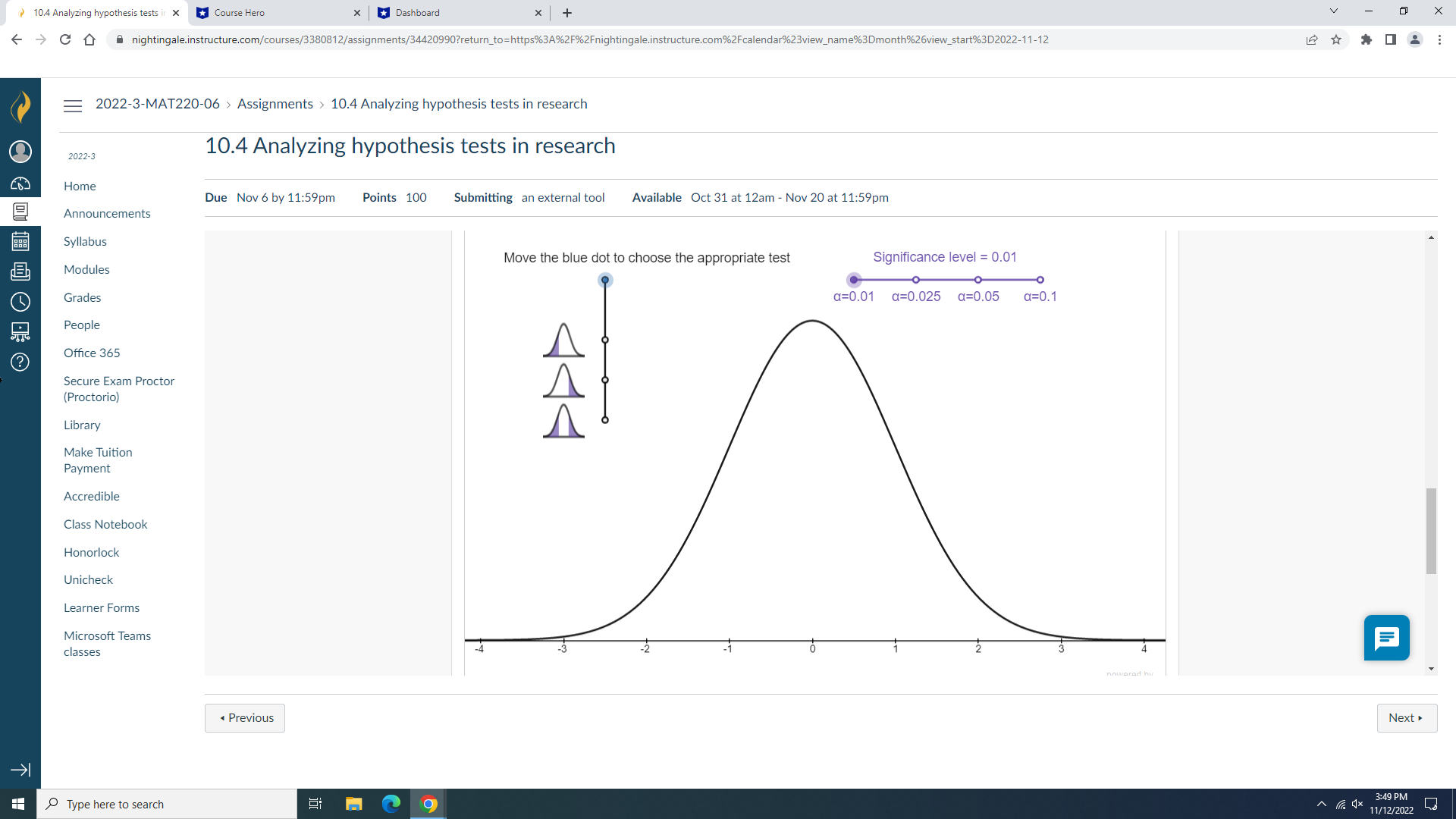This screenshot has width=1456, height=819.
Task: Click the History clock icon
Action: [x=20, y=302]
